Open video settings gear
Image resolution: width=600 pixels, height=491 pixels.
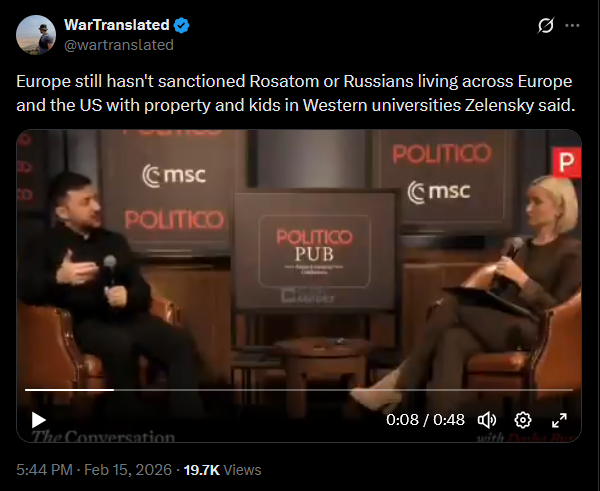point(523,420)
